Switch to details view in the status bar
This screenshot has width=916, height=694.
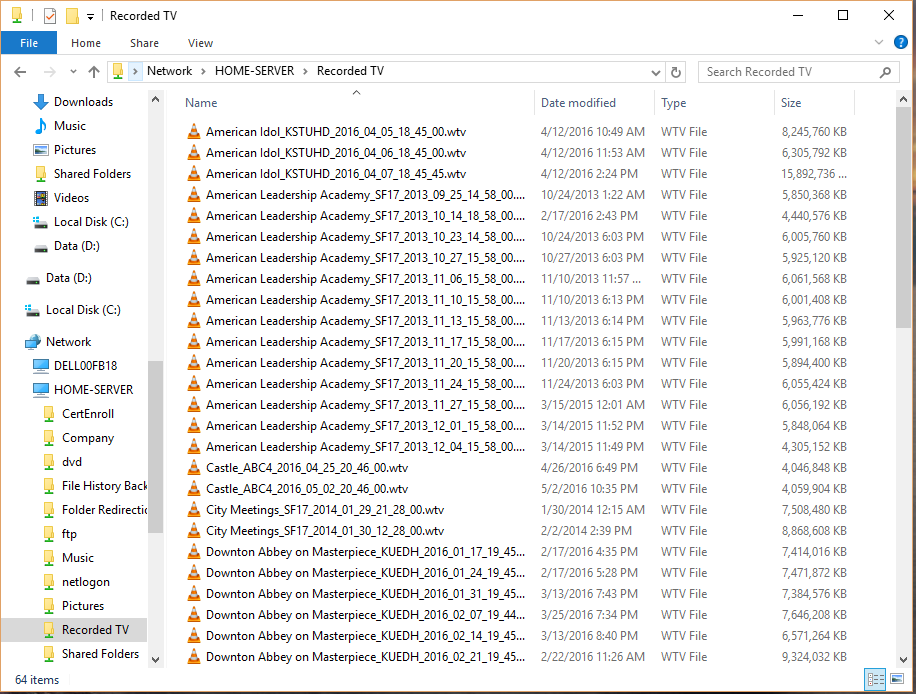pos(875,679)
